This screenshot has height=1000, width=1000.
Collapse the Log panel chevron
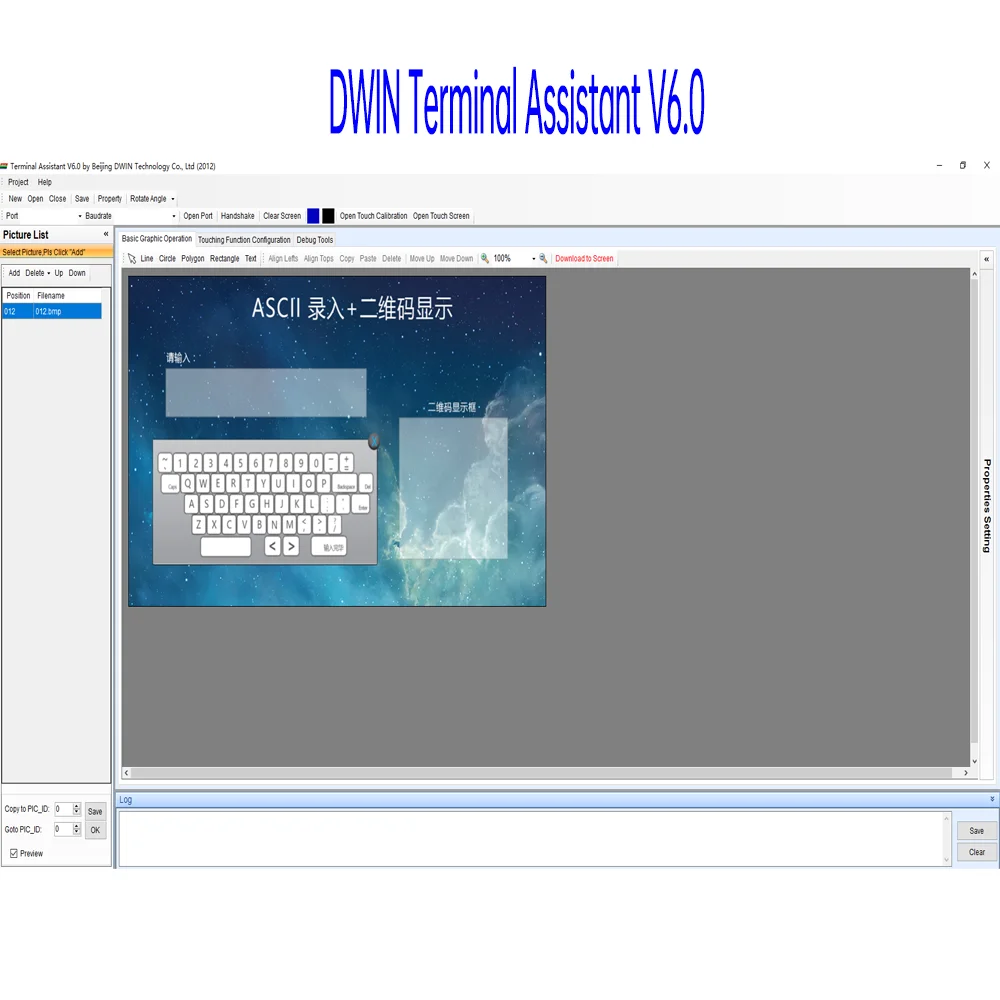point(992,799)
